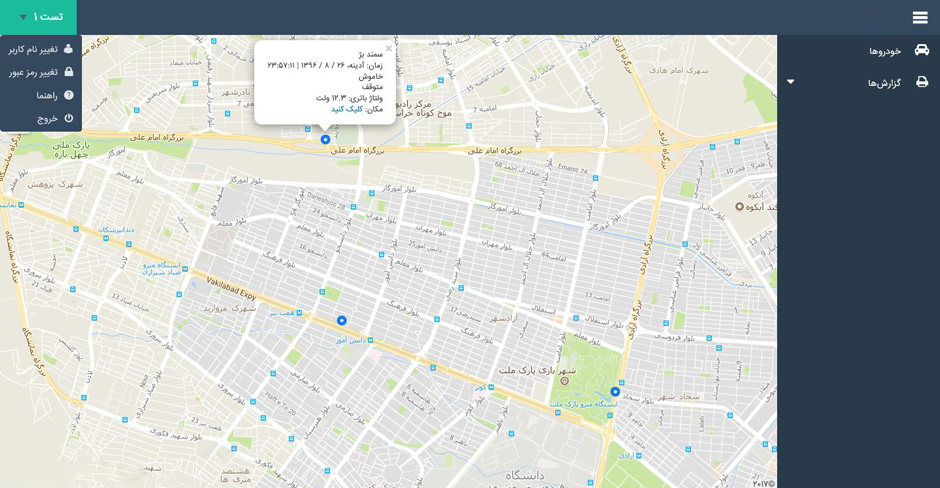The height and width of the screenshot is (488, 940).
Task: Click the lock icon for changing password
Action: (x=69, y=72)
